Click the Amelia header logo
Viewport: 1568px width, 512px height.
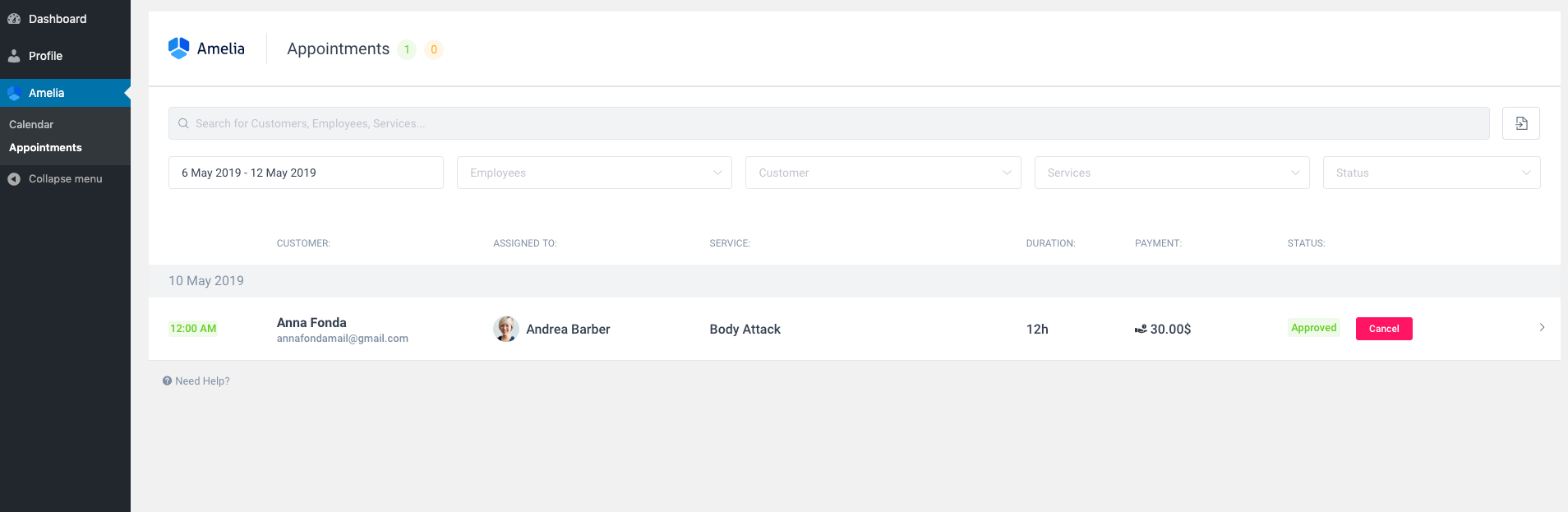[x=206, y=48]
